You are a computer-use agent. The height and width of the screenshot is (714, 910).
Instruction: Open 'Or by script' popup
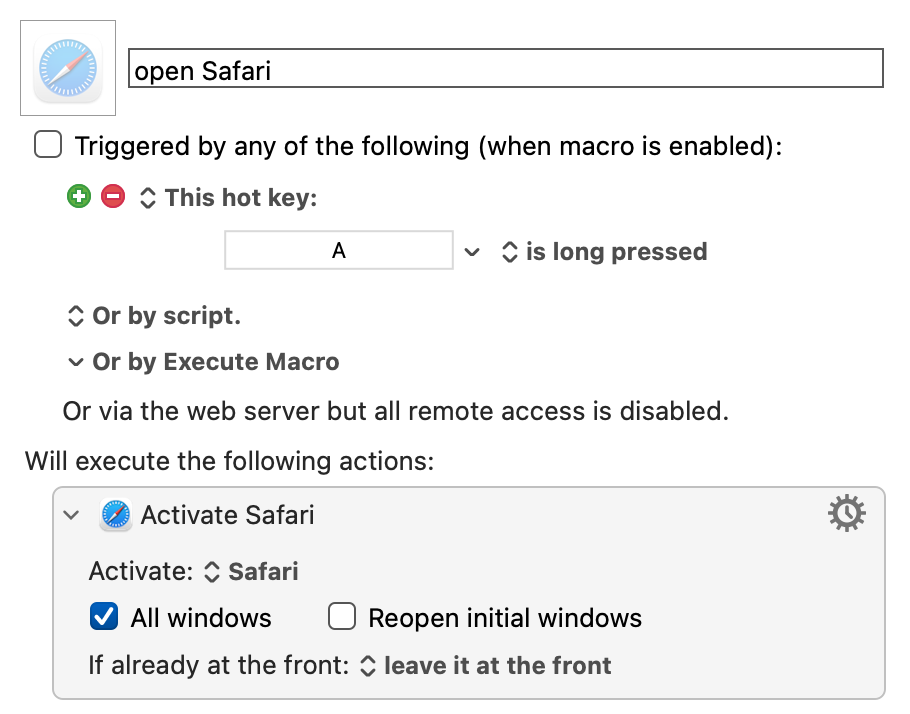tap(154, 316)
